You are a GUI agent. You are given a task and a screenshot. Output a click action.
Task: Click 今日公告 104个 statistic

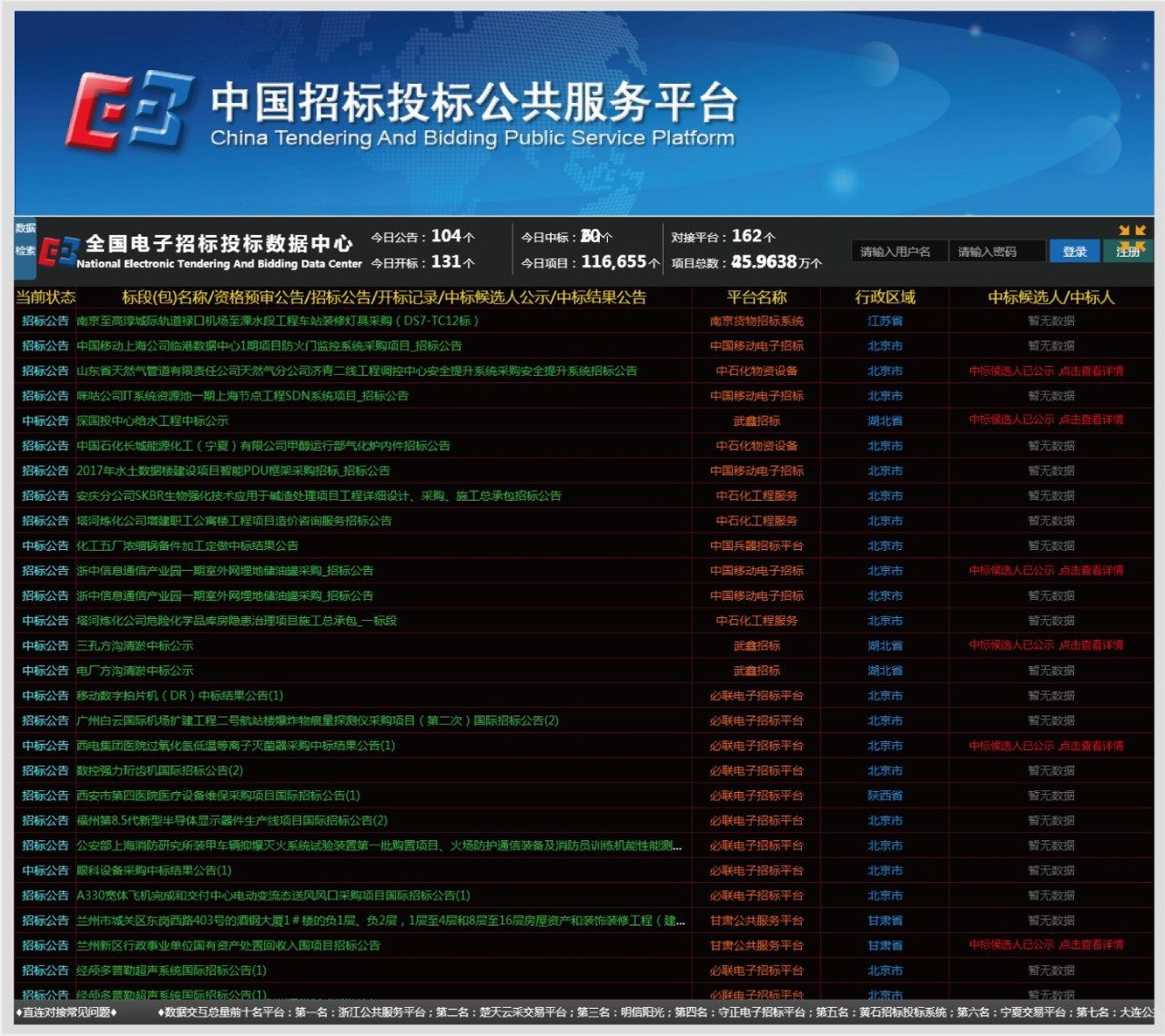pyautogui.click(x=423, y=236)
